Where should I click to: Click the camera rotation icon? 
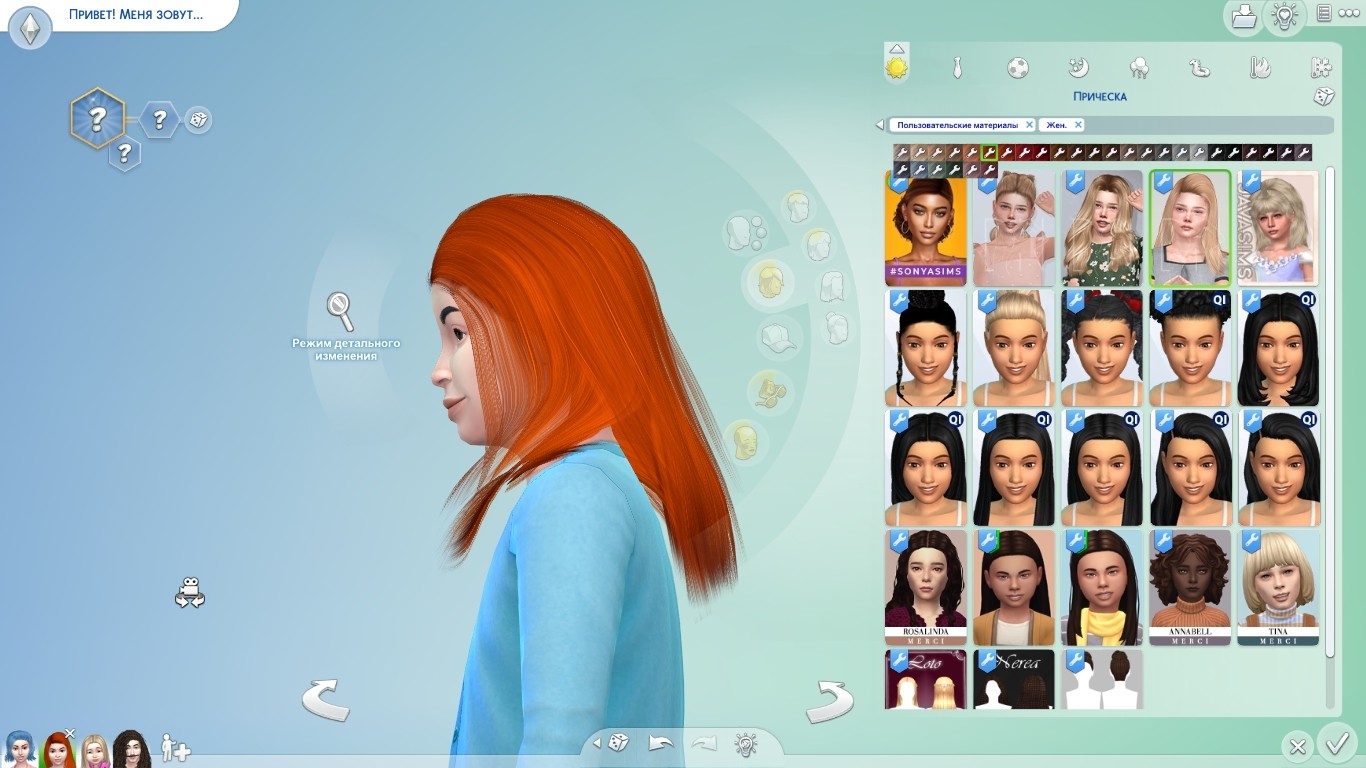pos(189,593)
